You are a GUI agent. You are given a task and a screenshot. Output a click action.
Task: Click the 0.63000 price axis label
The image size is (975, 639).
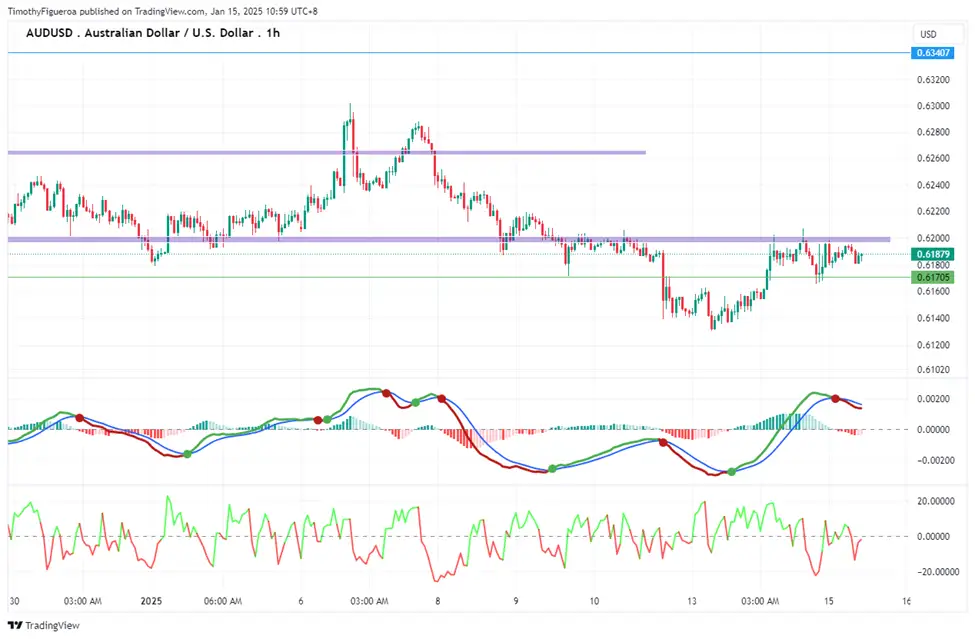(933, 106)
